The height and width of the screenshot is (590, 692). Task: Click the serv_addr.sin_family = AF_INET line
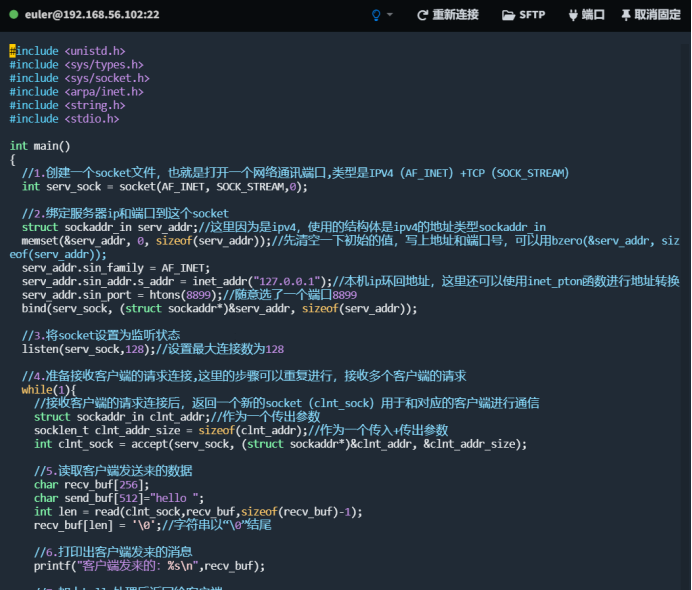pos(116,268)
